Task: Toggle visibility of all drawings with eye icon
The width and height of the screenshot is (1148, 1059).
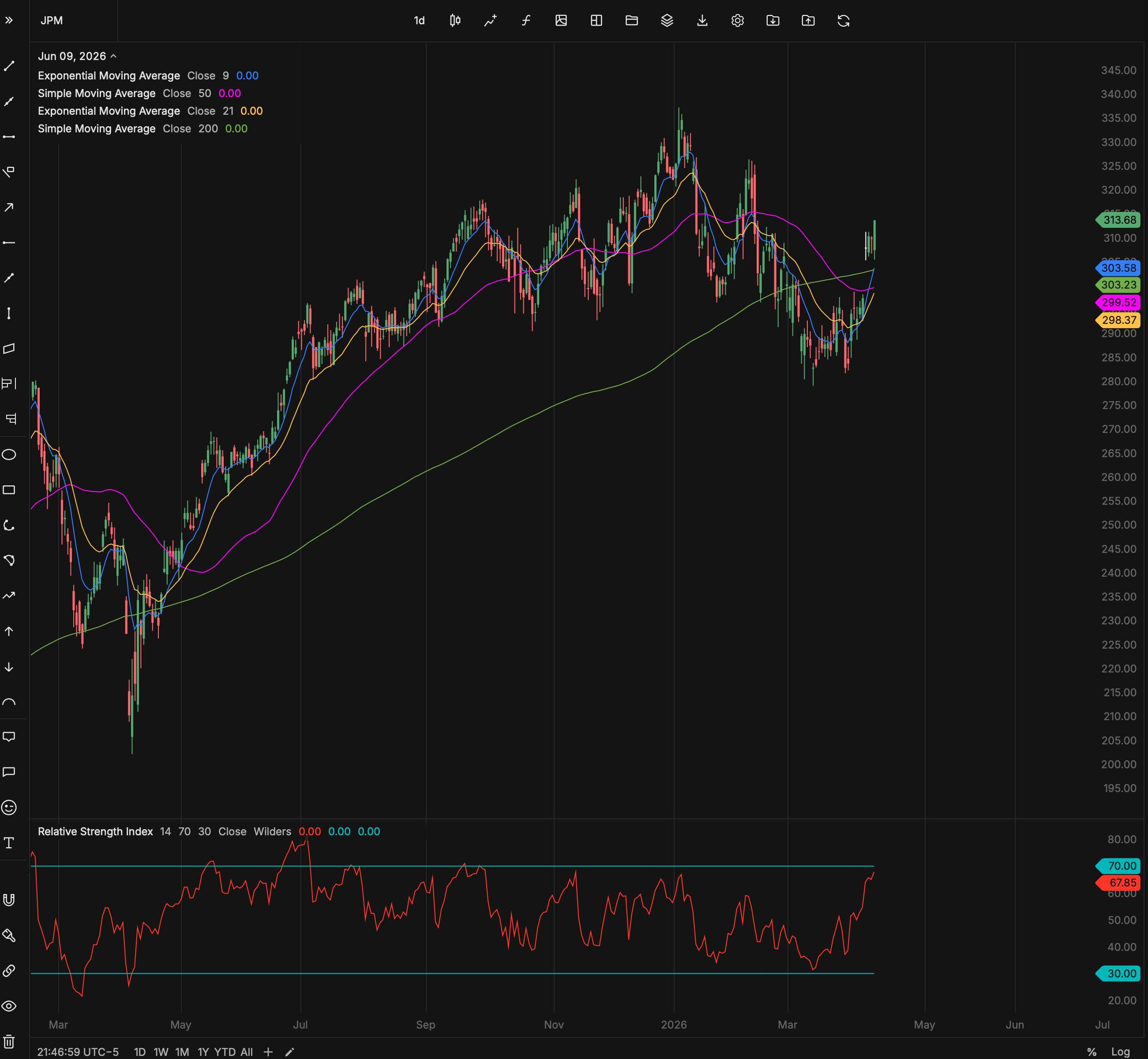Action: pos(8,1006)
